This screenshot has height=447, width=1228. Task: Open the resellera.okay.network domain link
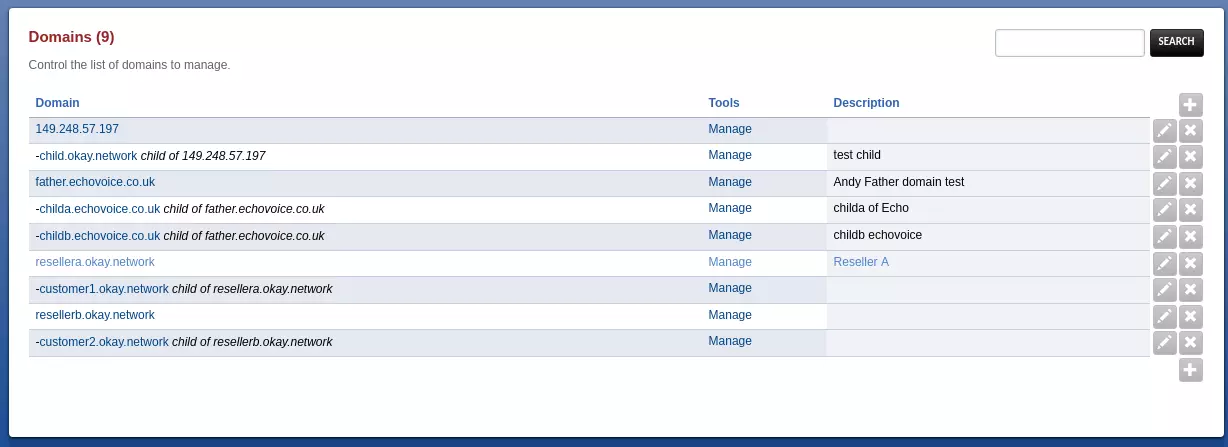pos(95,262)
